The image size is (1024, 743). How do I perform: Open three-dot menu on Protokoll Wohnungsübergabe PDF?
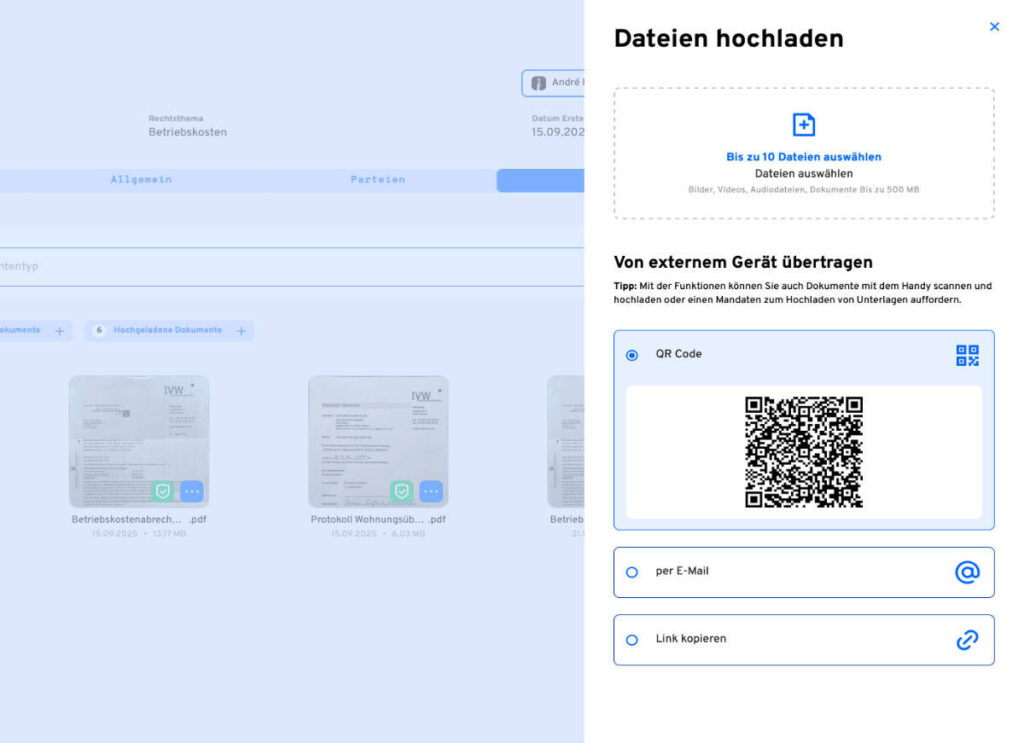pos(431,491)
